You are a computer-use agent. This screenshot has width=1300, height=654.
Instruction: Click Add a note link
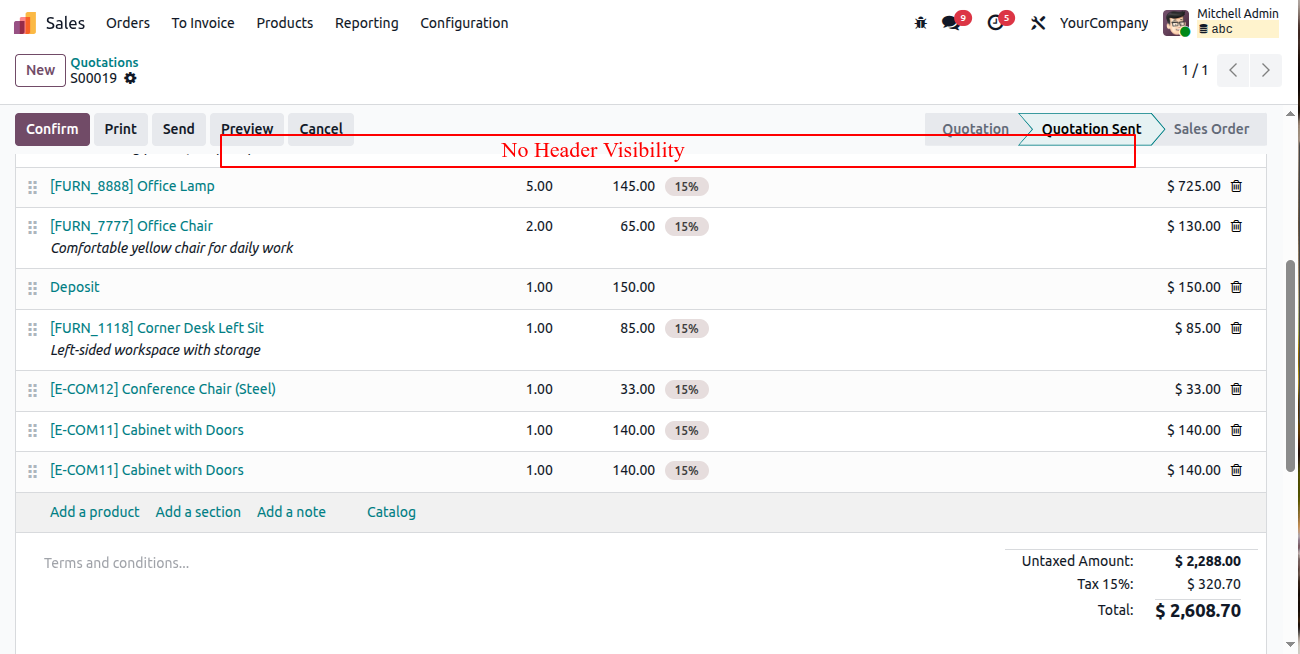(x=291, y=512)
